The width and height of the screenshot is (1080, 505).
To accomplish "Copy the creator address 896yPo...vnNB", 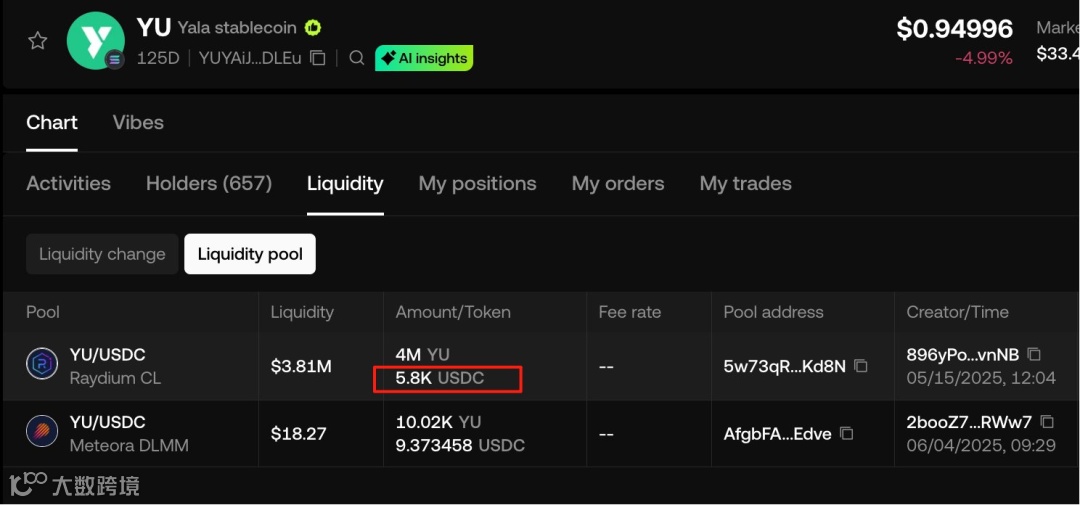I will 1035,354.
